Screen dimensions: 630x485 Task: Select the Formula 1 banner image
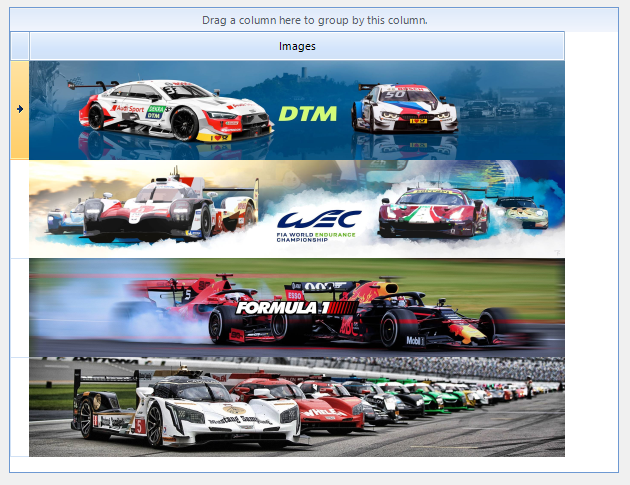pyautogui.click(x=297, y=308)
